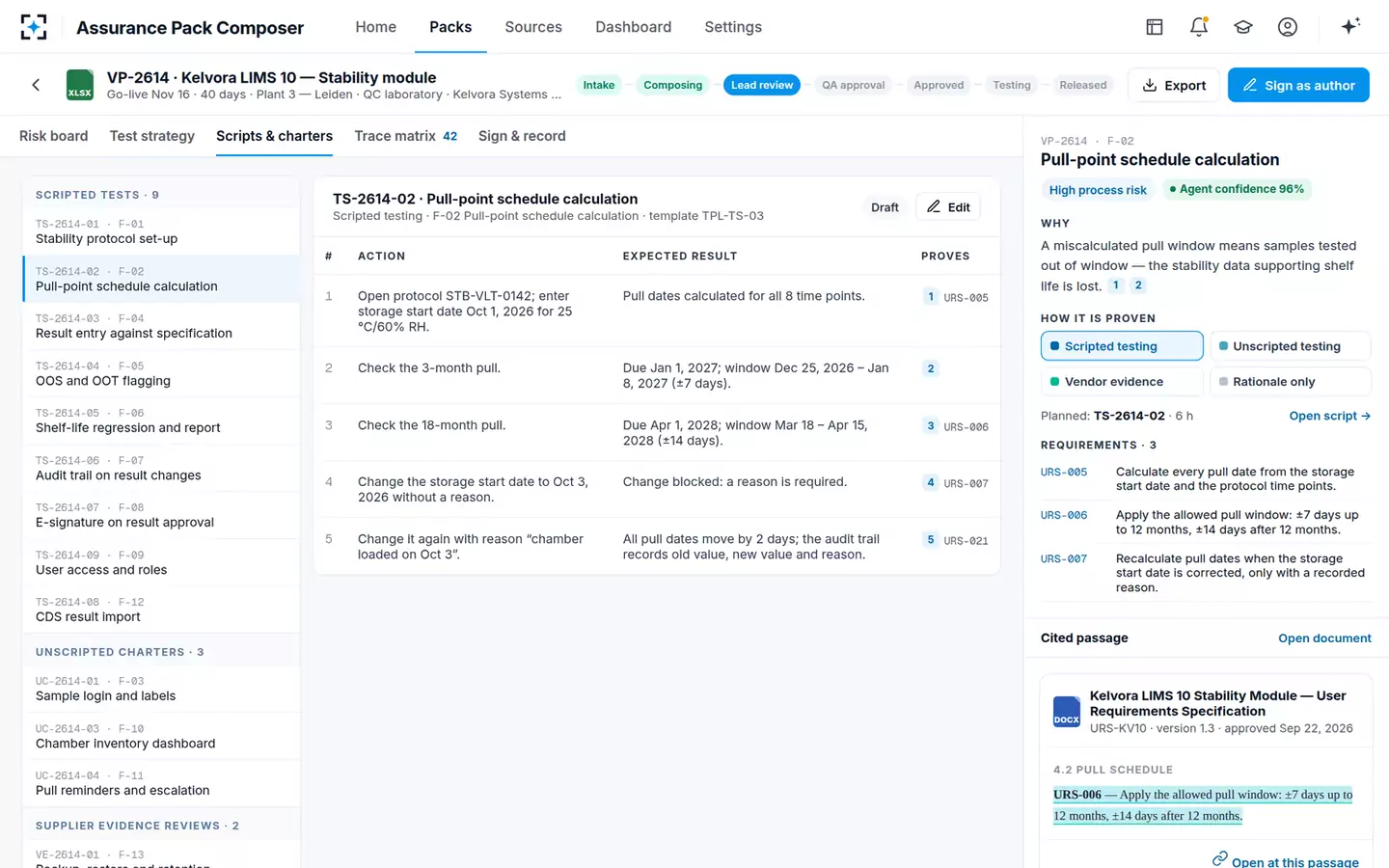
Task: Click URS-021 in step 5 Proves column
Action: (x=966, y=541)
